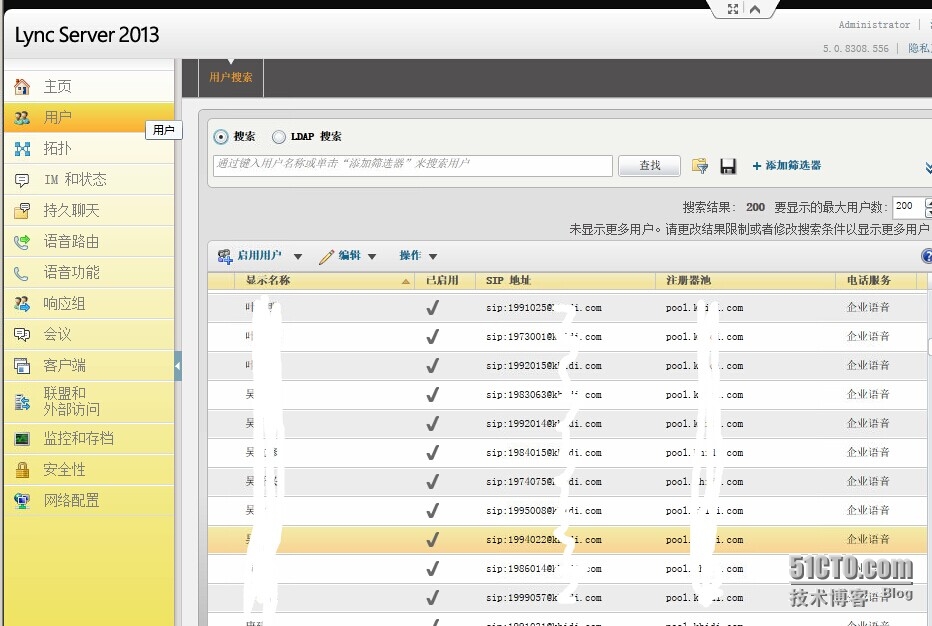
Task: Click the IM 和状态 chat bubble icon
Action: click(x=22, y=180)
